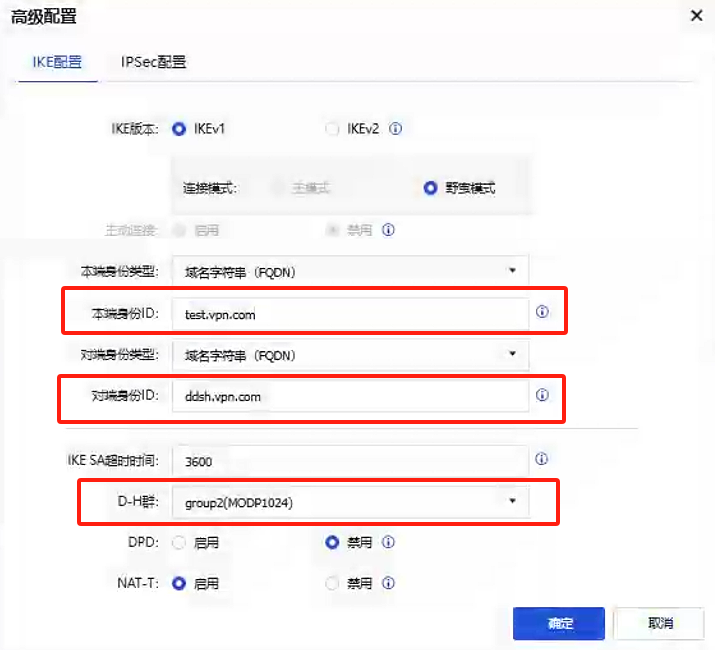Select IKEv1 radio button
The height and width of the screenshot is (650, 715).
[179, 129]
